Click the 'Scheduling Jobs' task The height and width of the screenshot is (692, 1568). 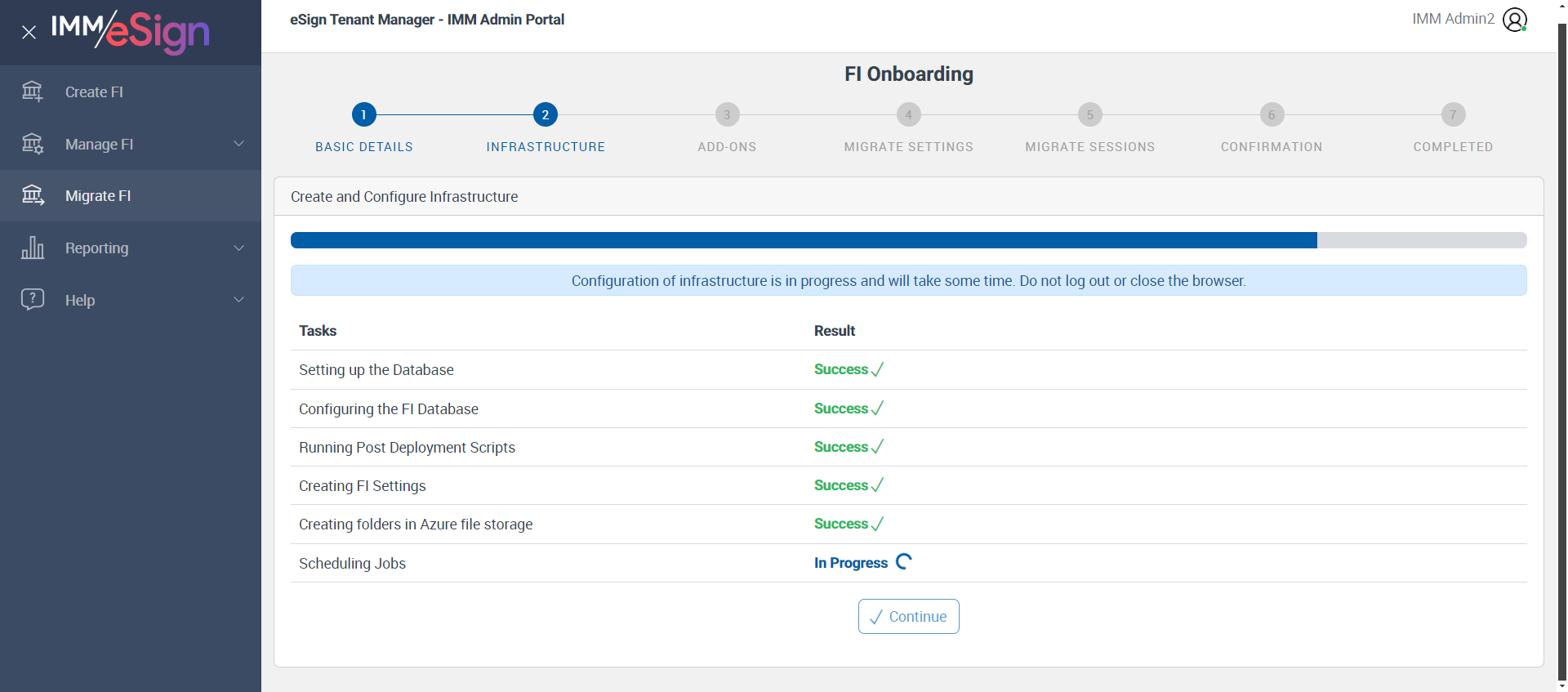[x=352, y=564]
